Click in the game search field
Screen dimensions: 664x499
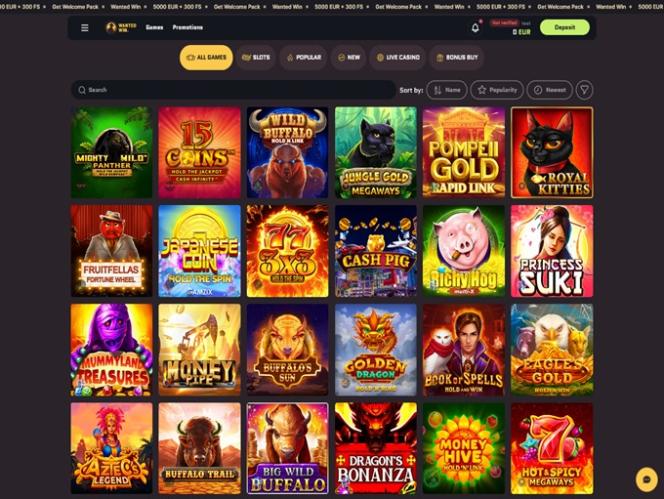[233, 90]
